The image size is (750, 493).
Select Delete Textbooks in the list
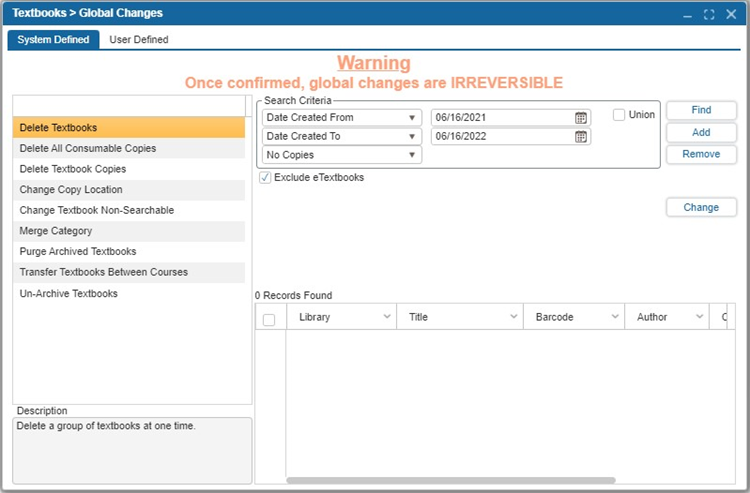pos(129,128)
